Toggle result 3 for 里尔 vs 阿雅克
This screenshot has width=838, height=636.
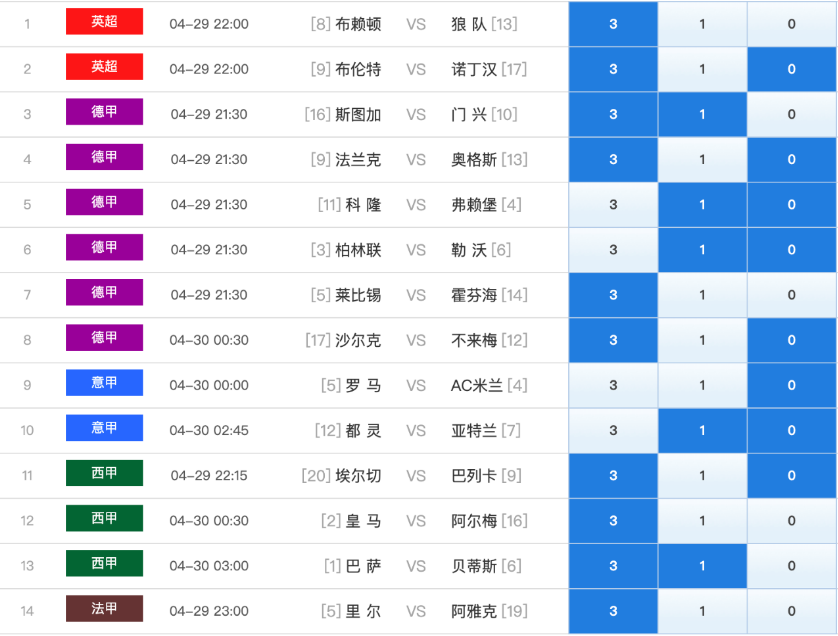tap(613, 611)
